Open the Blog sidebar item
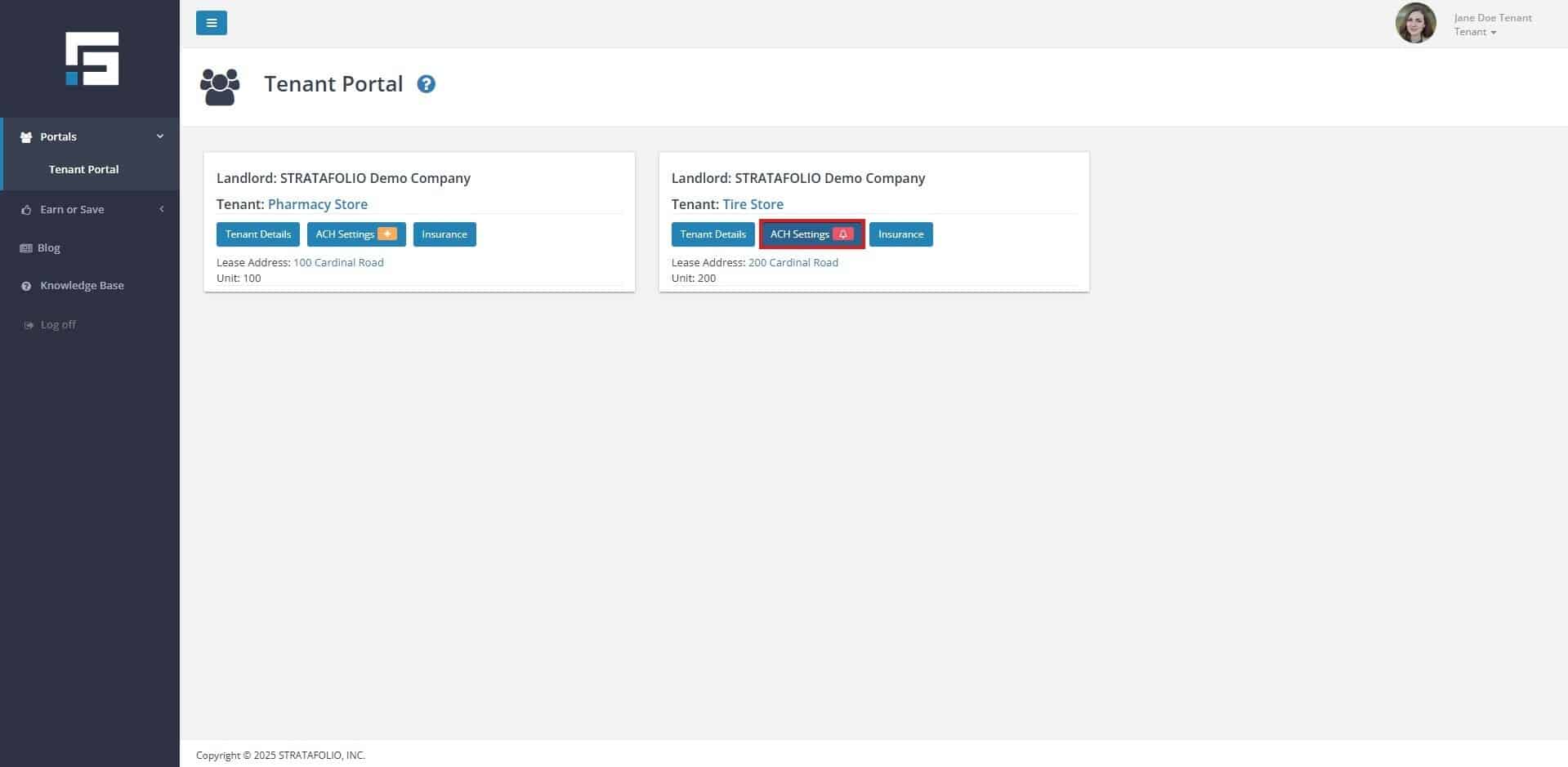 click(48, 247)
